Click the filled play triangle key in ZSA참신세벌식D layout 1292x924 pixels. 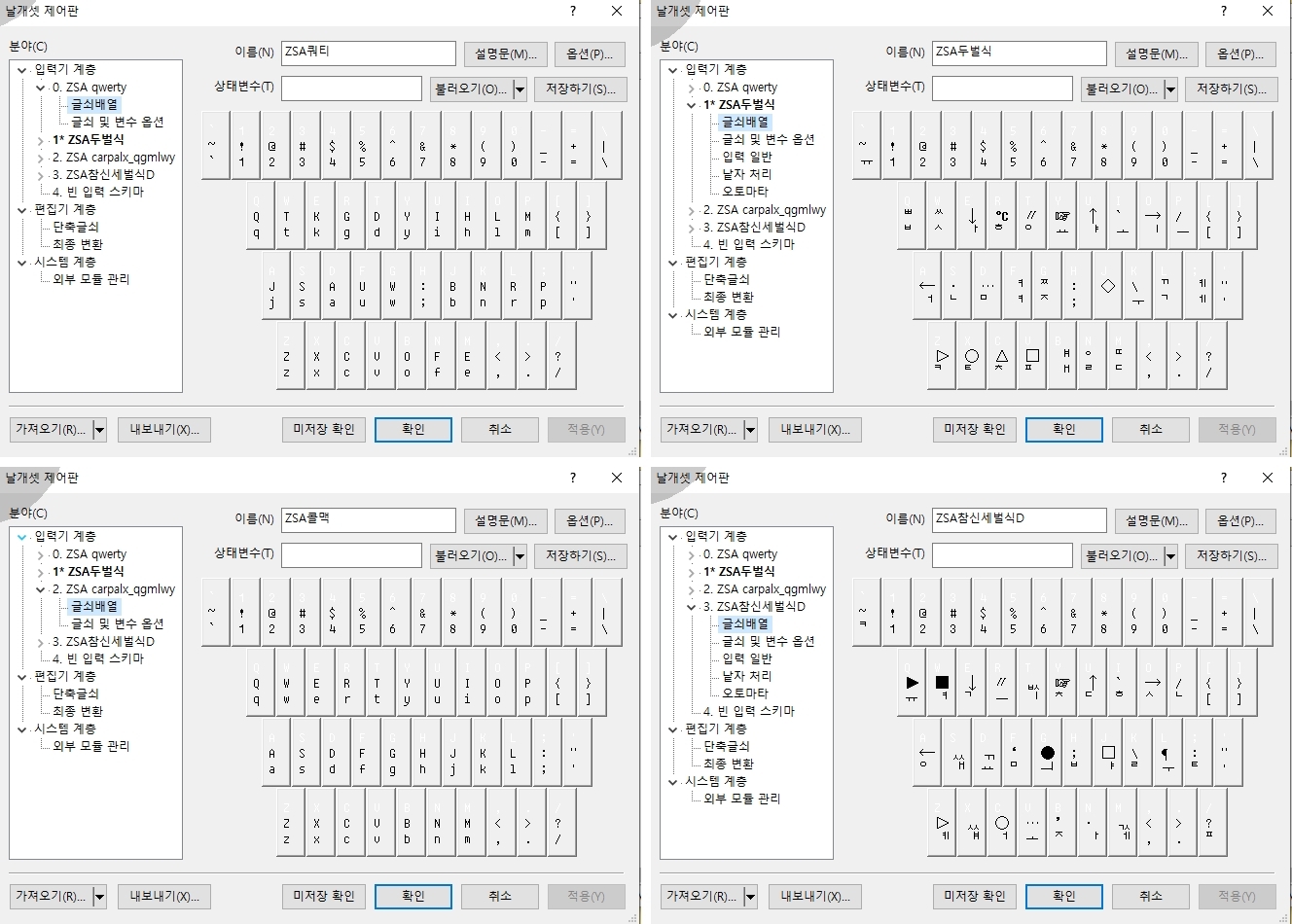pos(912,684)
